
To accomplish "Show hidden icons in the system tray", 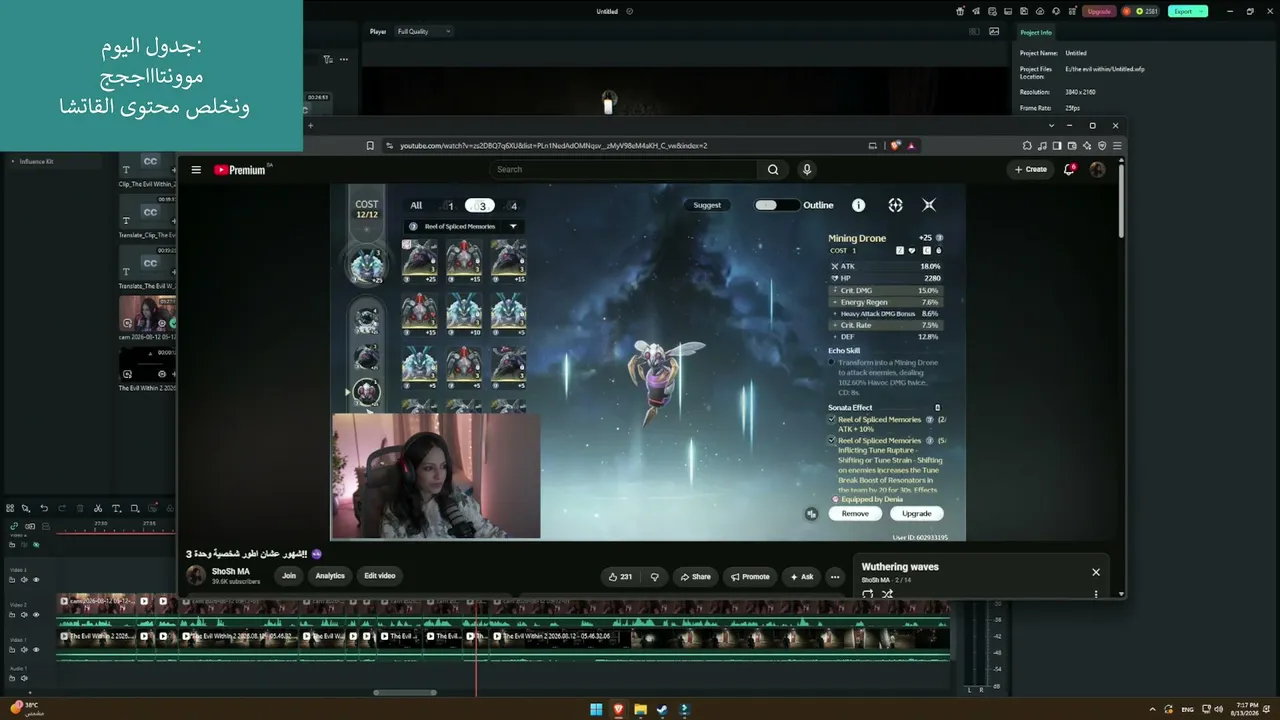I will (x=1152, y=709).
